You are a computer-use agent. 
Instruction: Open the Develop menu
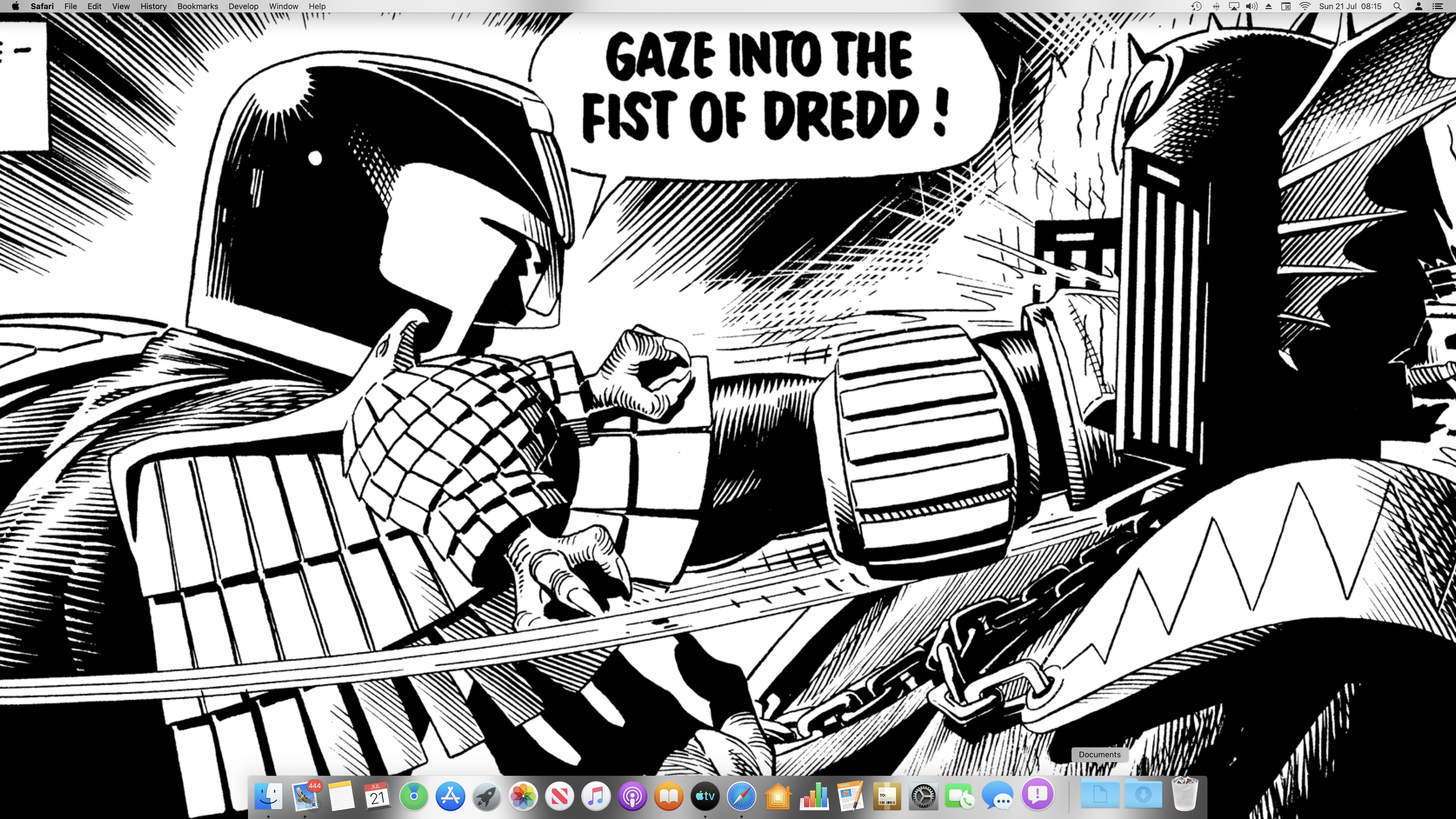(243, 6)
